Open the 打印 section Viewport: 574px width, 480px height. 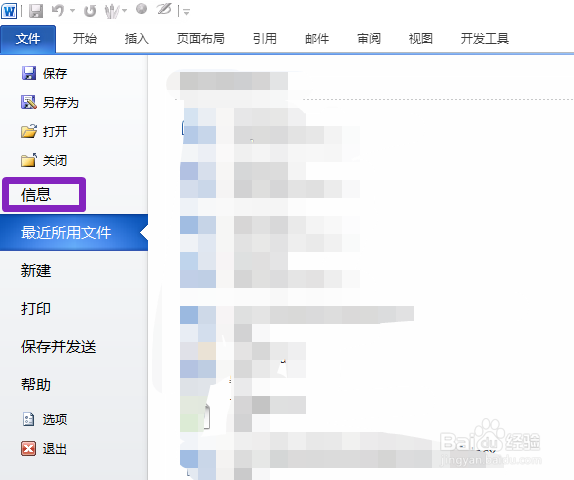(36, 309)
